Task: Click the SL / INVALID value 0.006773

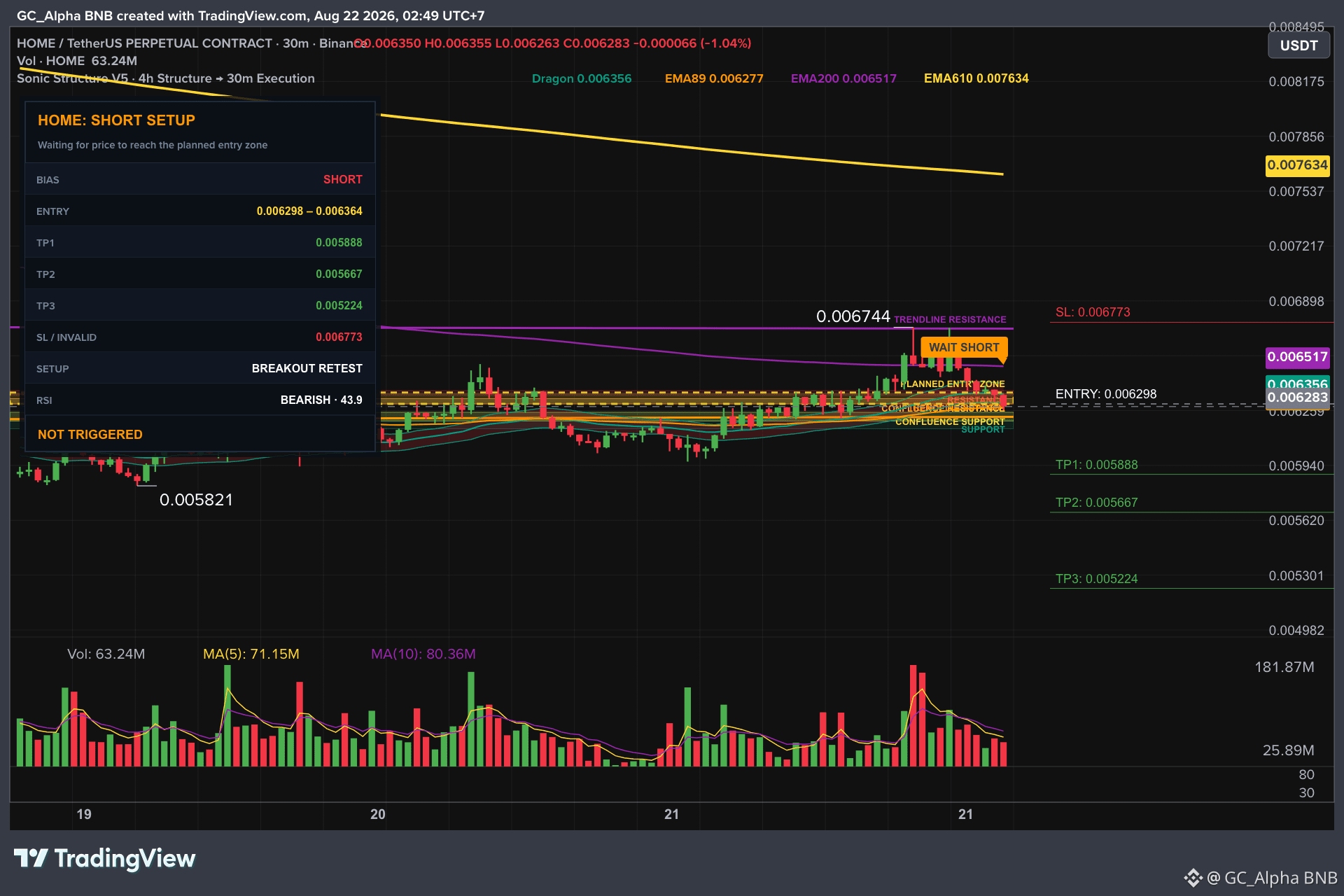Action: pos(339,337)
